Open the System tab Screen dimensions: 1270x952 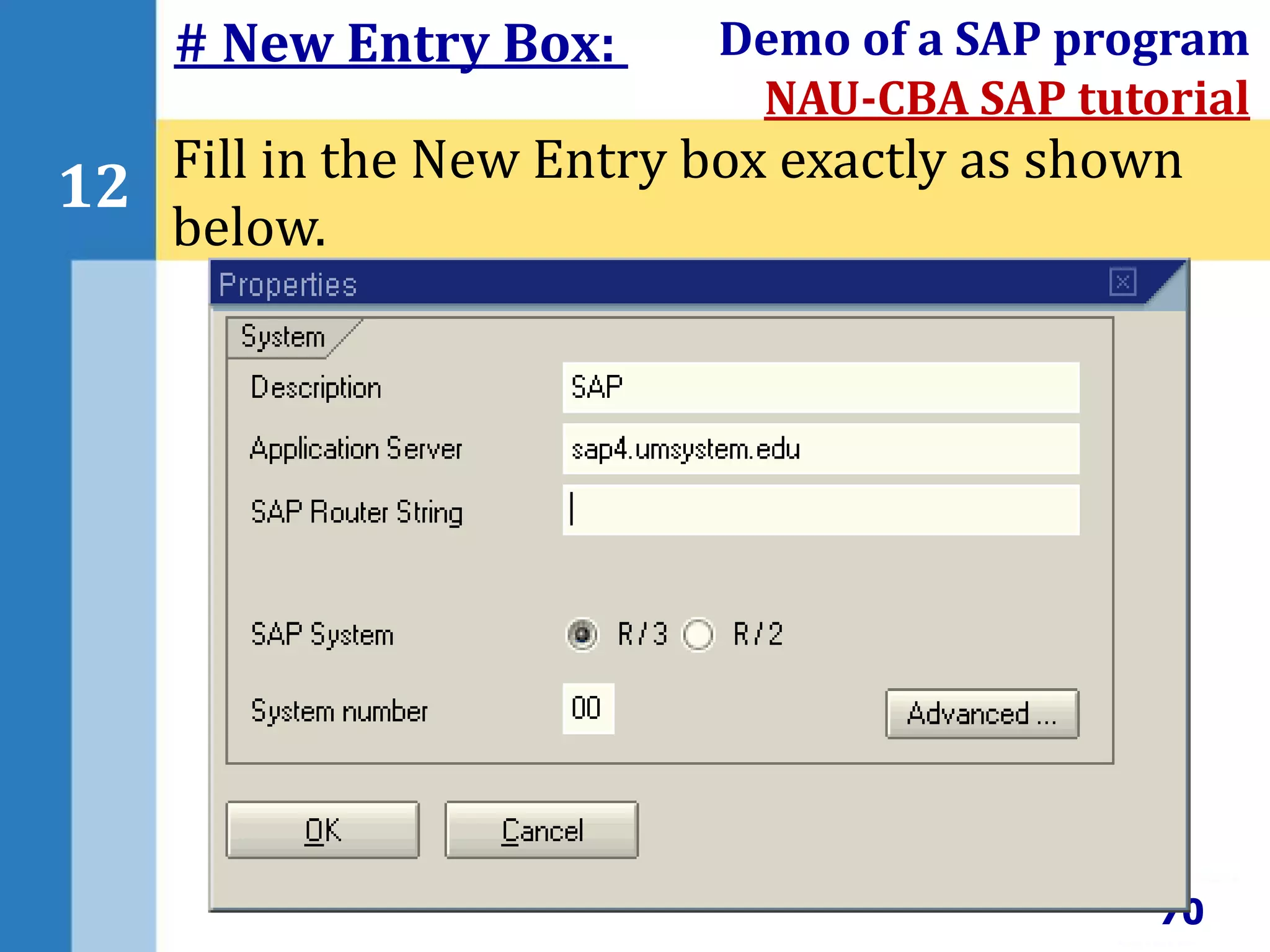[284, 338]
